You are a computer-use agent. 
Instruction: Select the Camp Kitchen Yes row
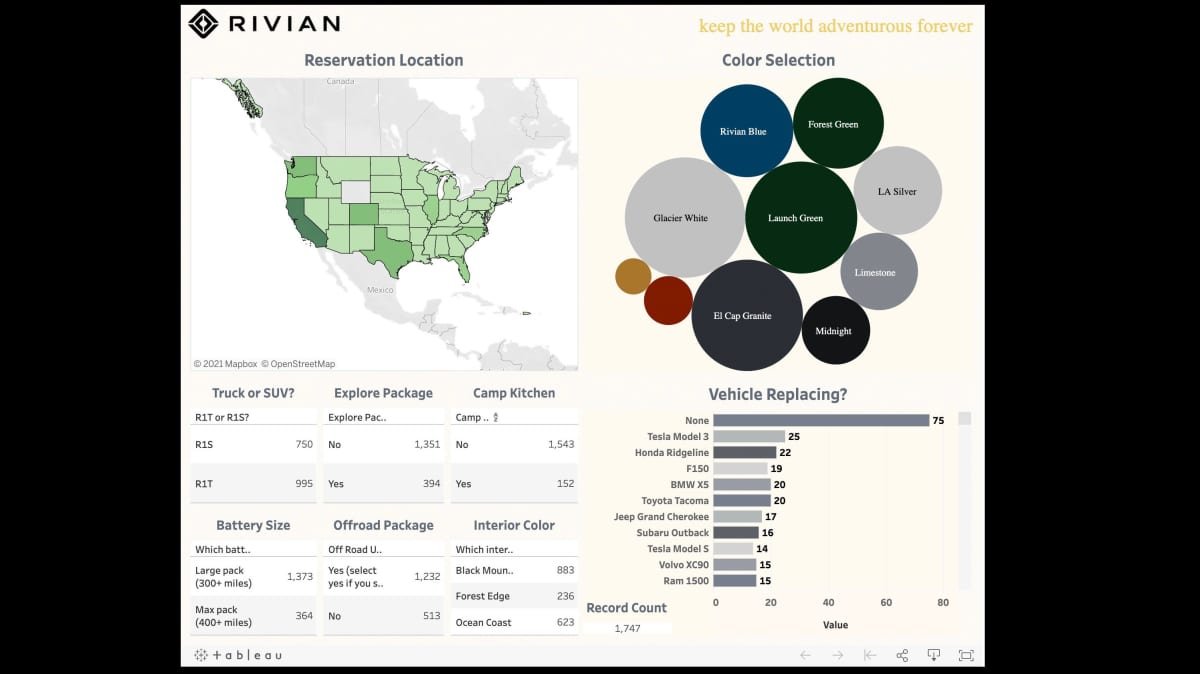point(514,483)
